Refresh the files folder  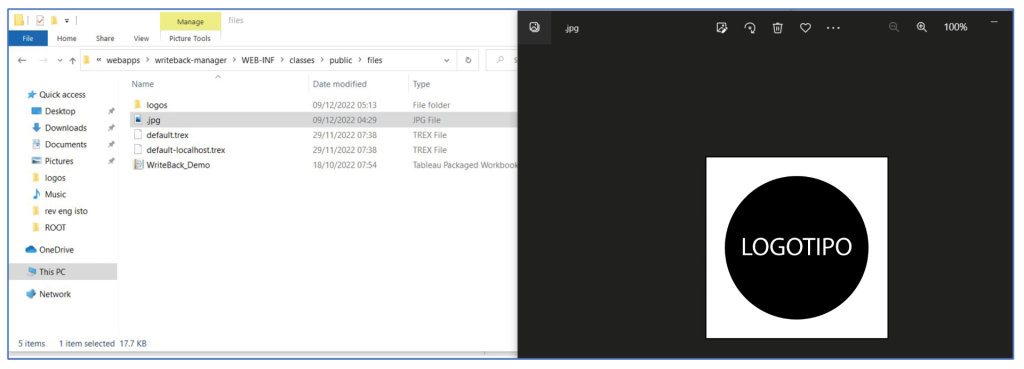[468, 60]
